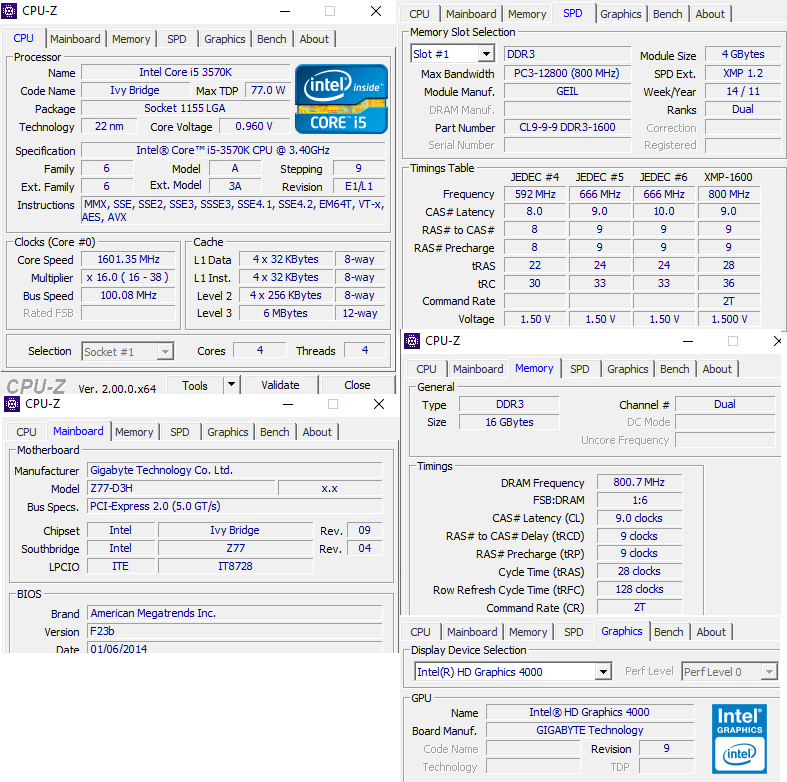Click the Part Number field CL9-9-9 DDR3-1600
The image size is (787, 782).
point(567,127)
